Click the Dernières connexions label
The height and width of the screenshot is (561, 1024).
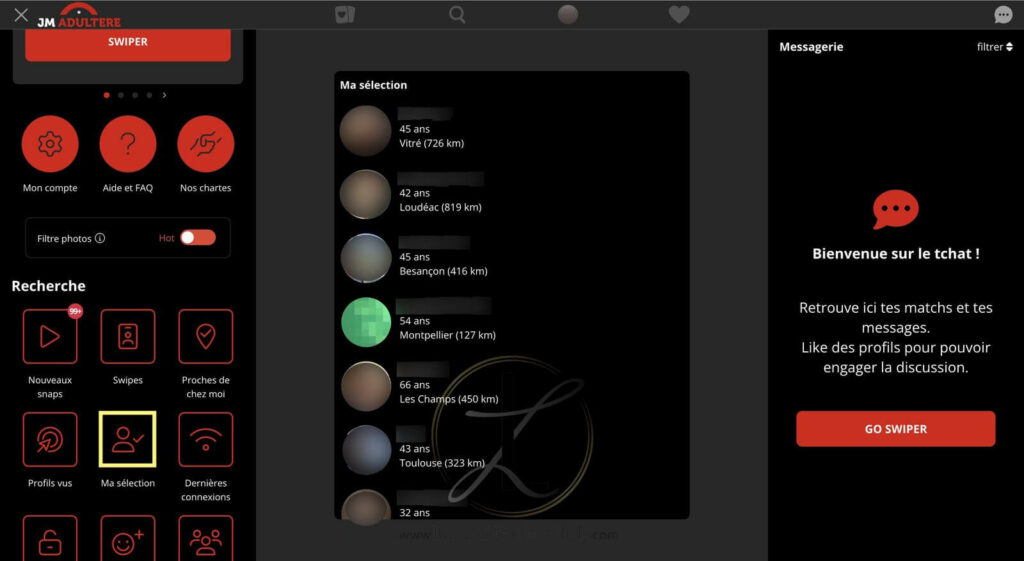[206, 490]
